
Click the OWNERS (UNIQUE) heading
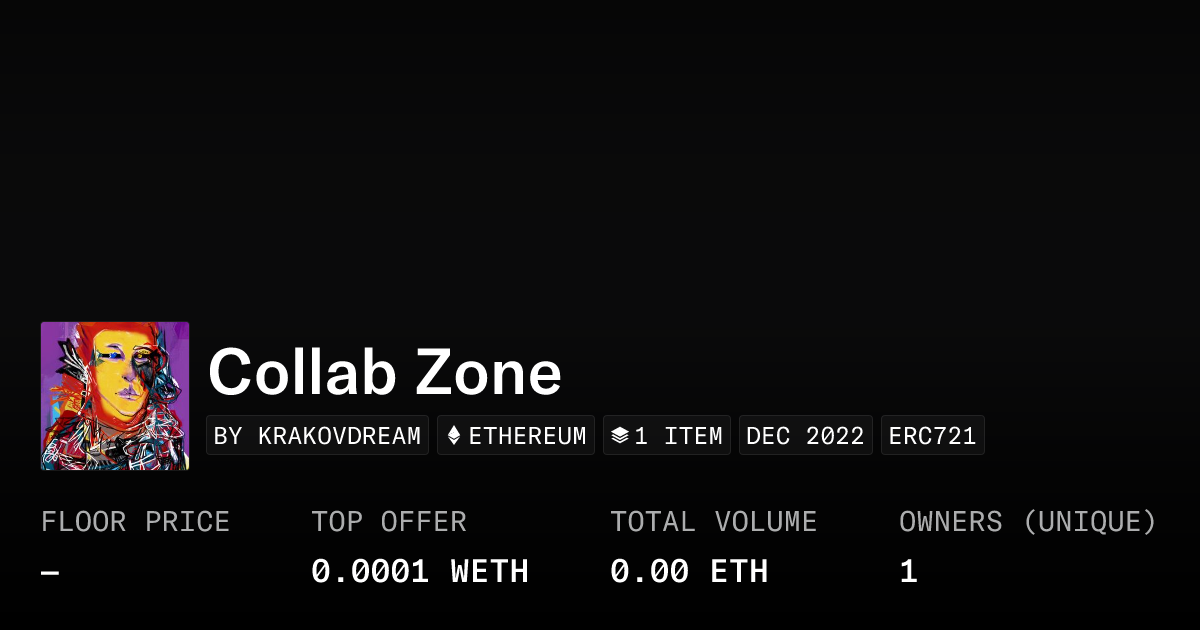pyautogui.click(x=1028, y=522)
